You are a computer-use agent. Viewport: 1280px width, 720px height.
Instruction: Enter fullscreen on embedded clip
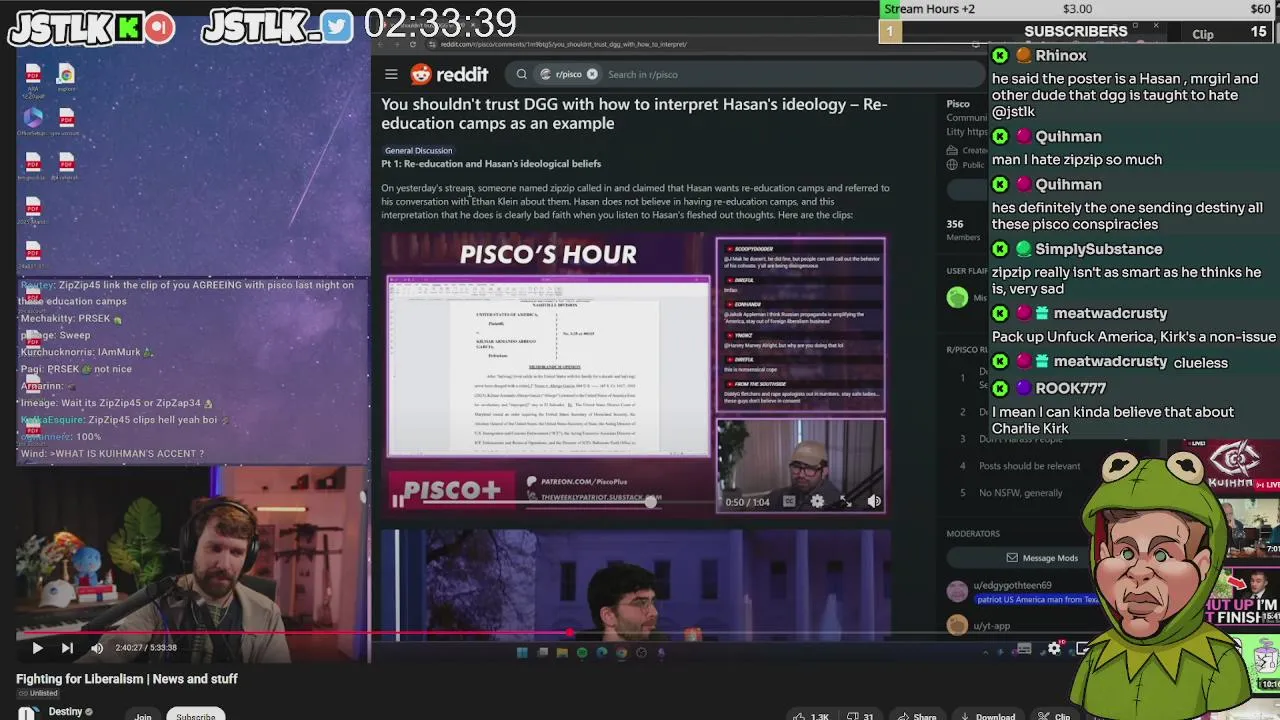point(845,502)
